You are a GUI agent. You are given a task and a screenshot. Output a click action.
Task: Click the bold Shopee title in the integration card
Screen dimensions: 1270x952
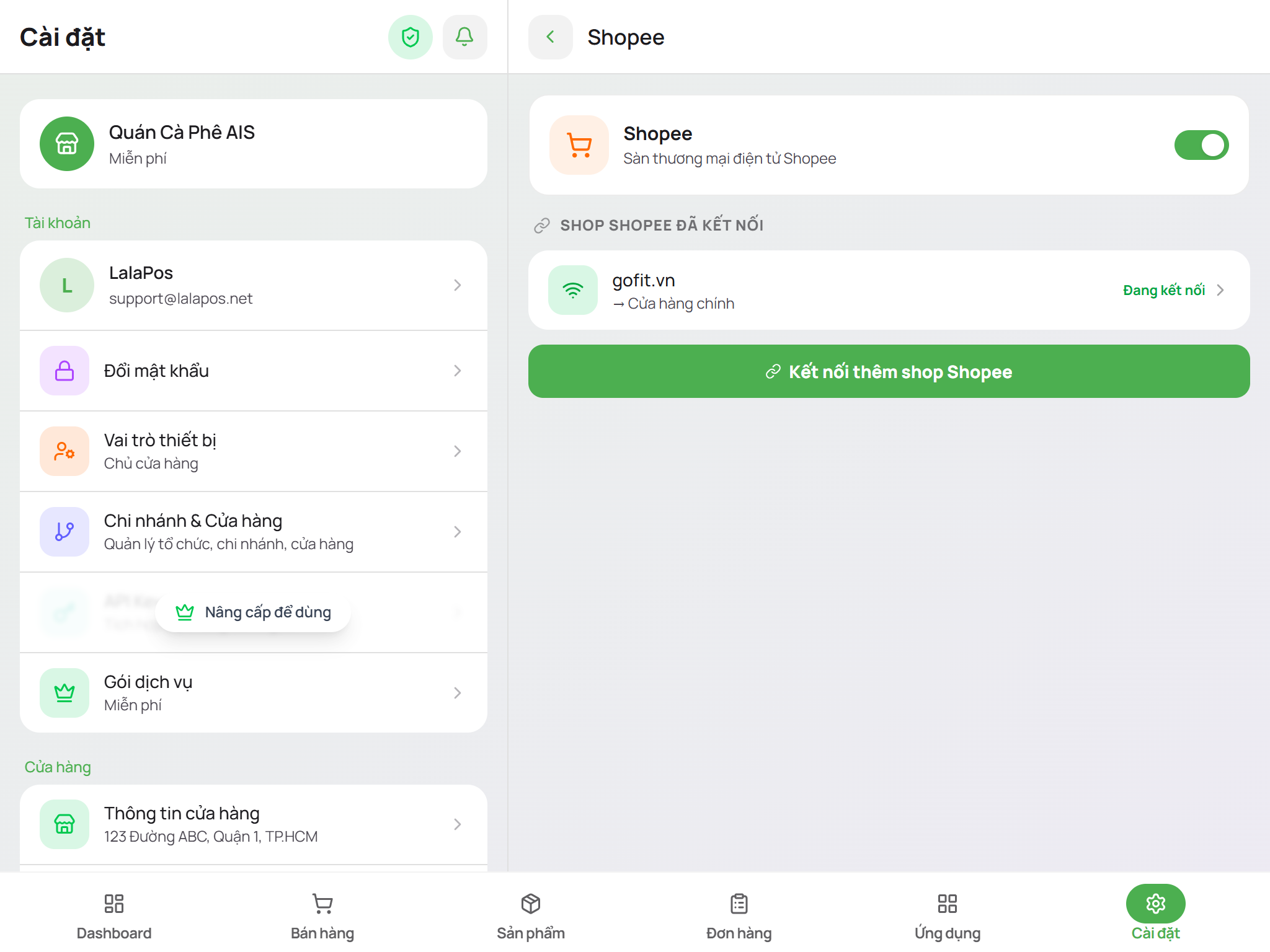[658, 134]
